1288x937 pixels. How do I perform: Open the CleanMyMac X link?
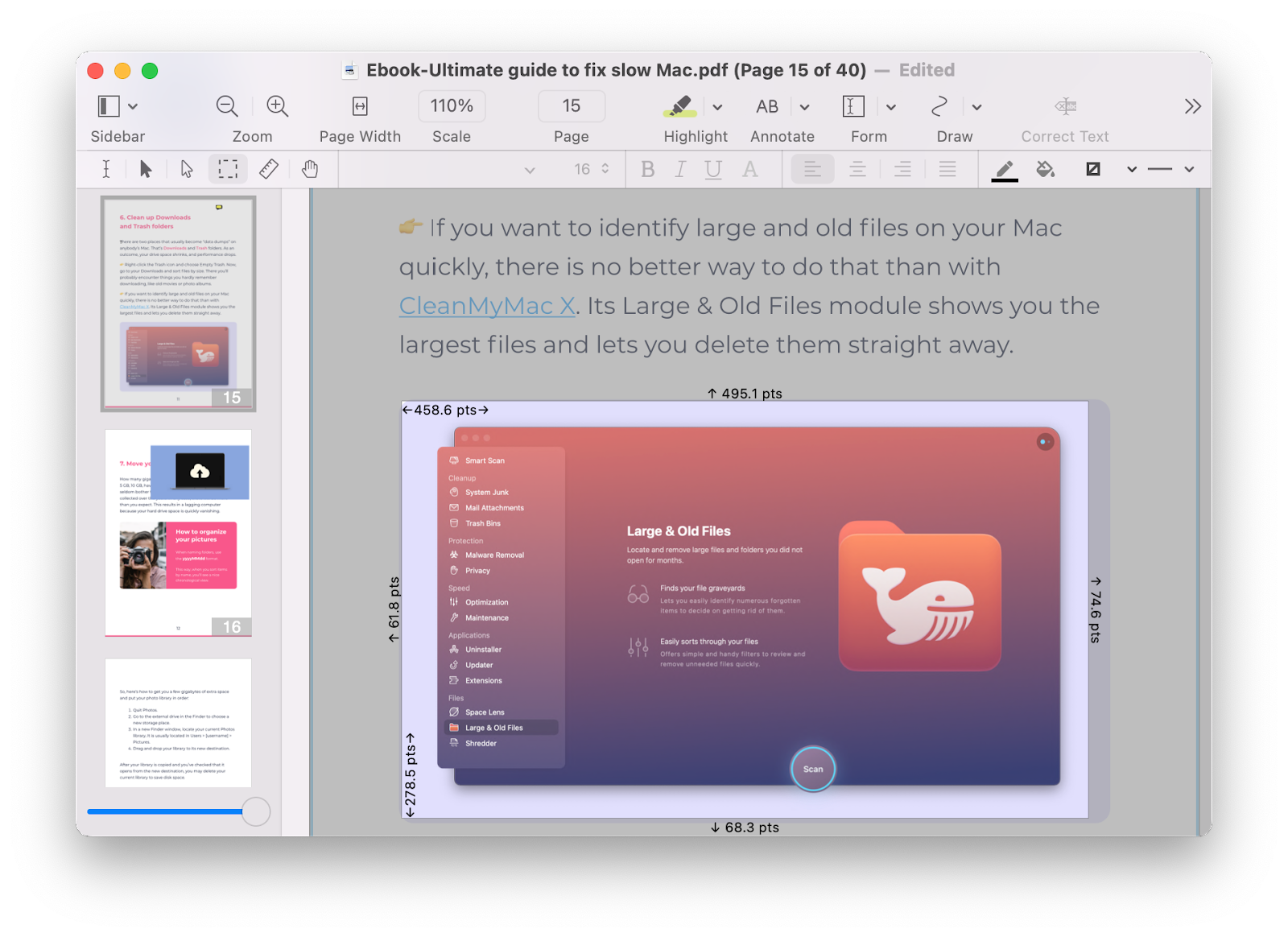click(x=487, y=306)
